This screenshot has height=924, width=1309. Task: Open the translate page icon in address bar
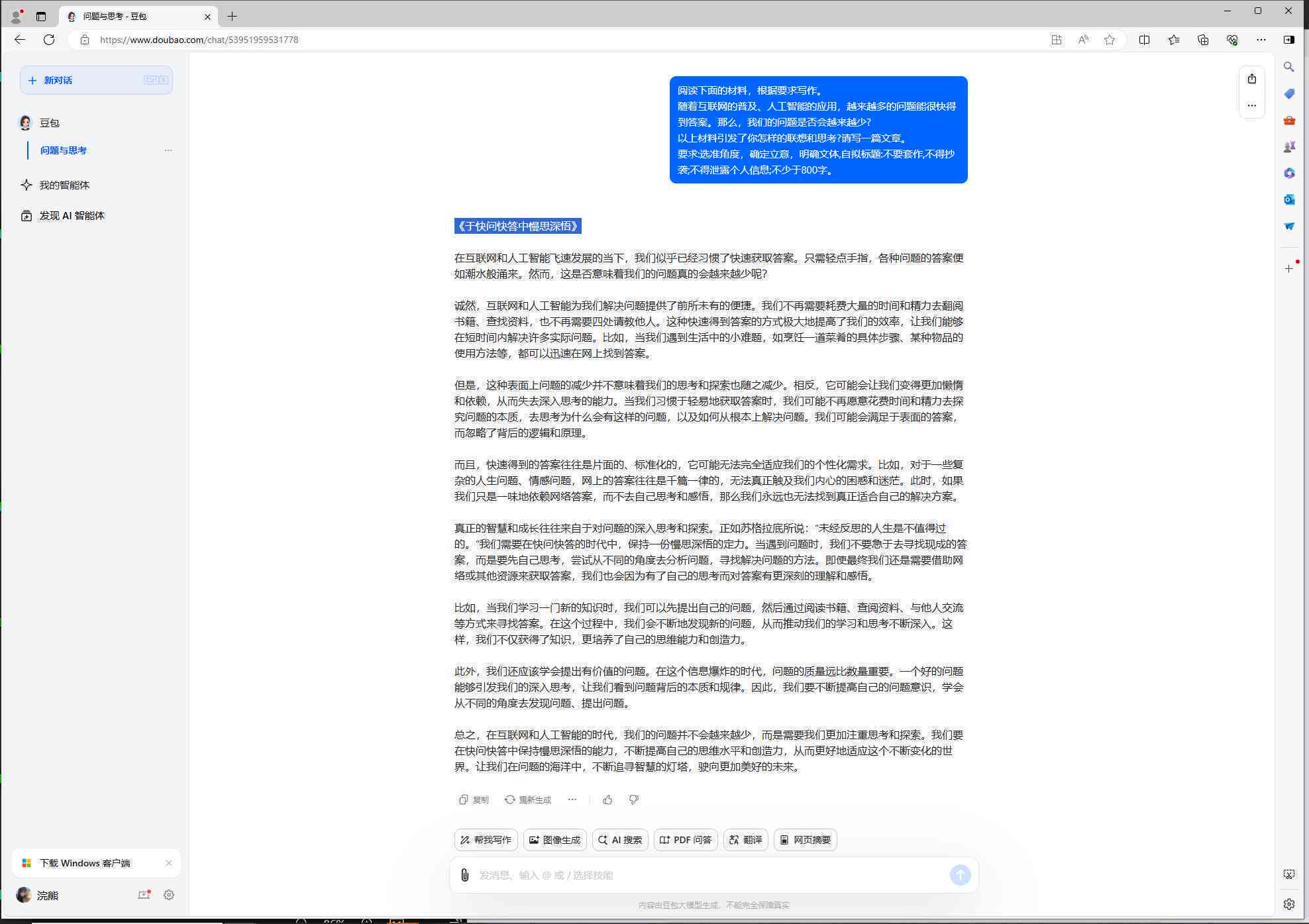[1057, 40]
